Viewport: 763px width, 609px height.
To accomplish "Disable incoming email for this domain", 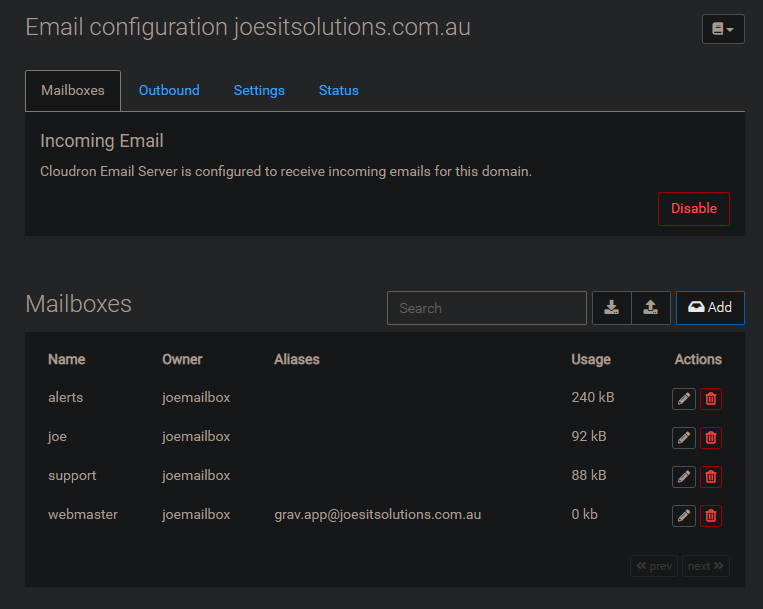I will pyautogui.click(x=694, y=209).
